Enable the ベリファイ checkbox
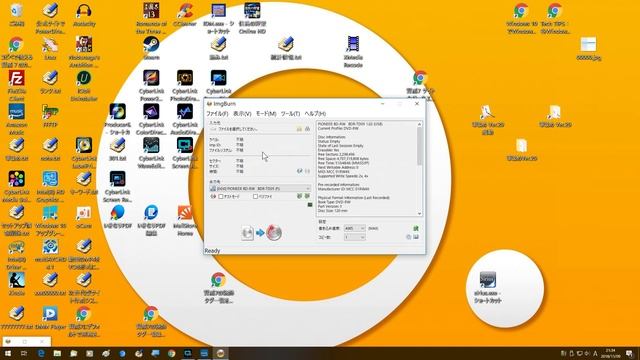Image resolution: width=640 pixels, height=360 pixels. pyautogui.click(x=255, y=197)
